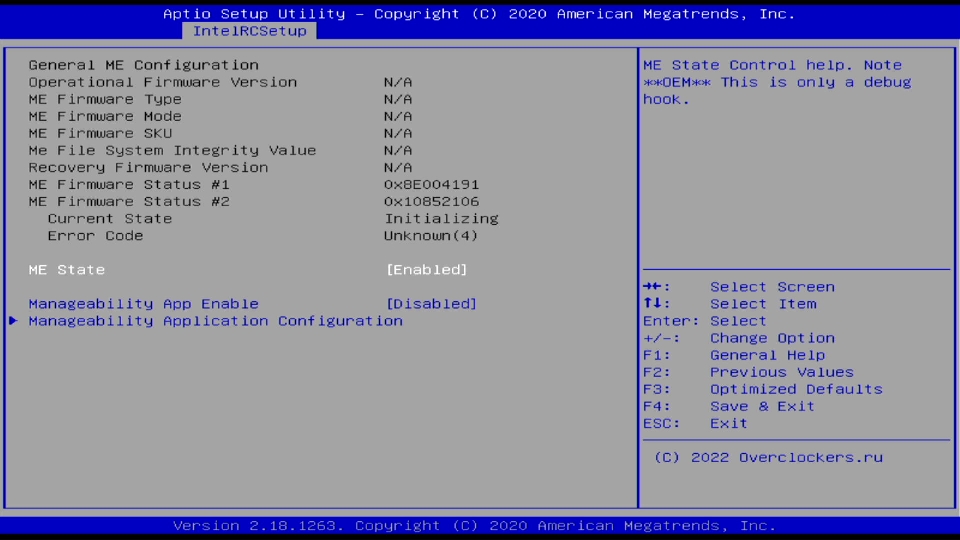Screen dimensions: 960x540
Task: Select the IntelRCSetup tab
Action: pos(249,31)
